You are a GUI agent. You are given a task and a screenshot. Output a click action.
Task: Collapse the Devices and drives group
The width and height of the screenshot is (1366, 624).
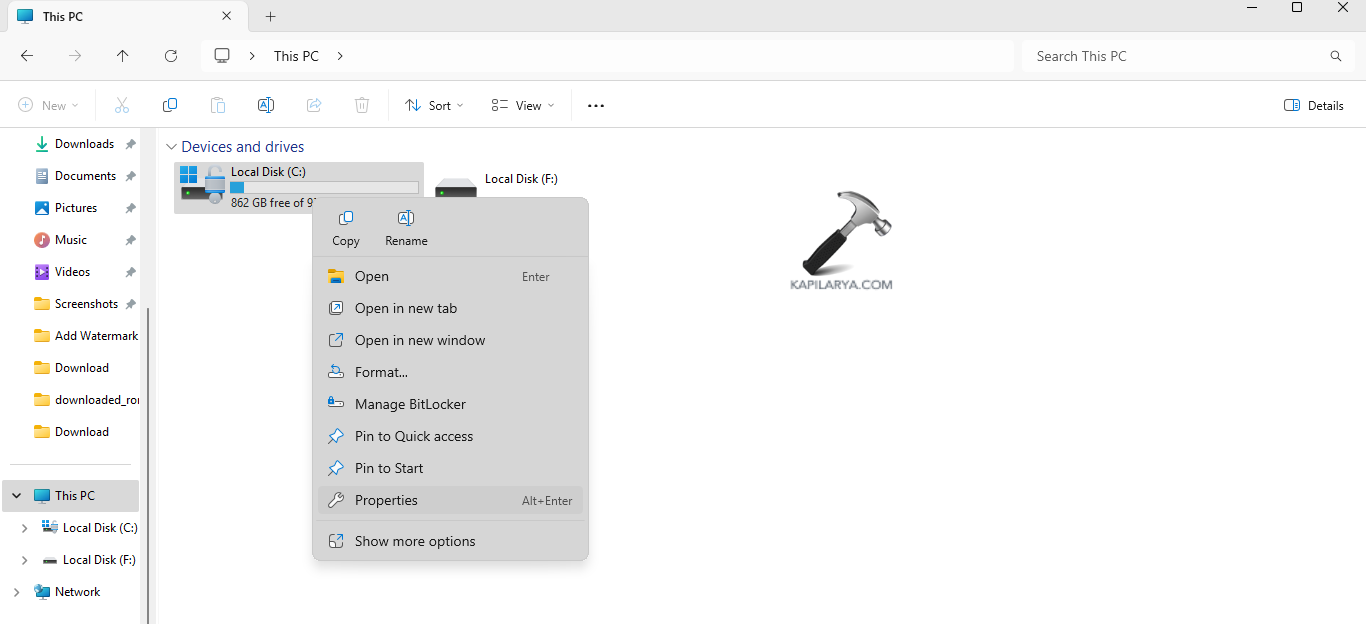(171, 147)
